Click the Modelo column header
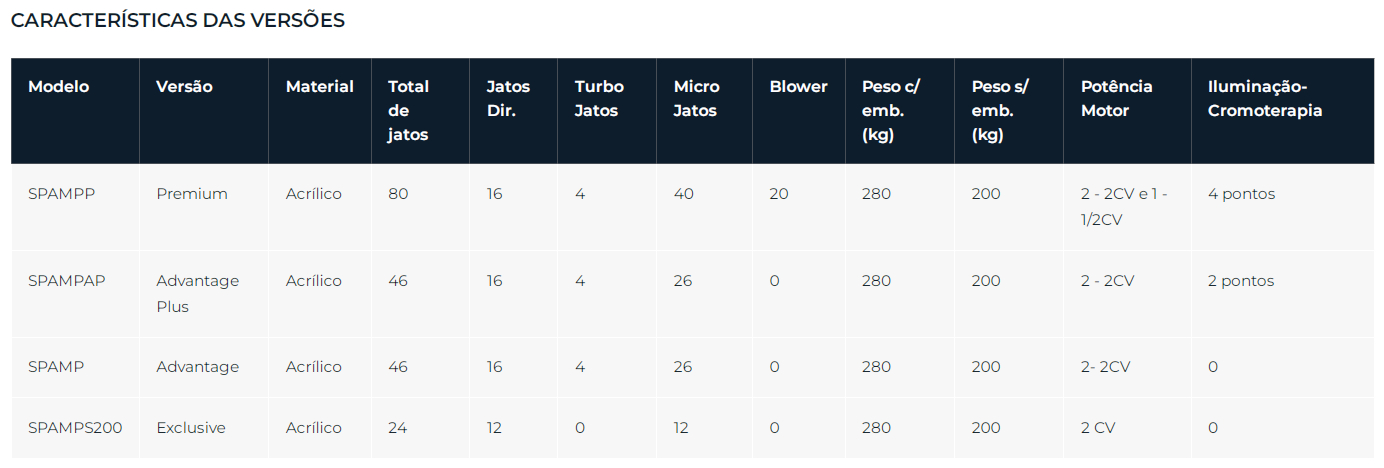1384x468 pixels. click(58, 87)
